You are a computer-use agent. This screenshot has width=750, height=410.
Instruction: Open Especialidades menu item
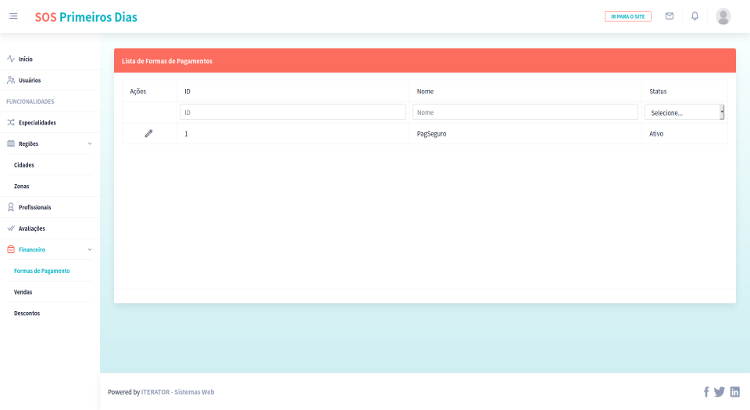(37, 122)
